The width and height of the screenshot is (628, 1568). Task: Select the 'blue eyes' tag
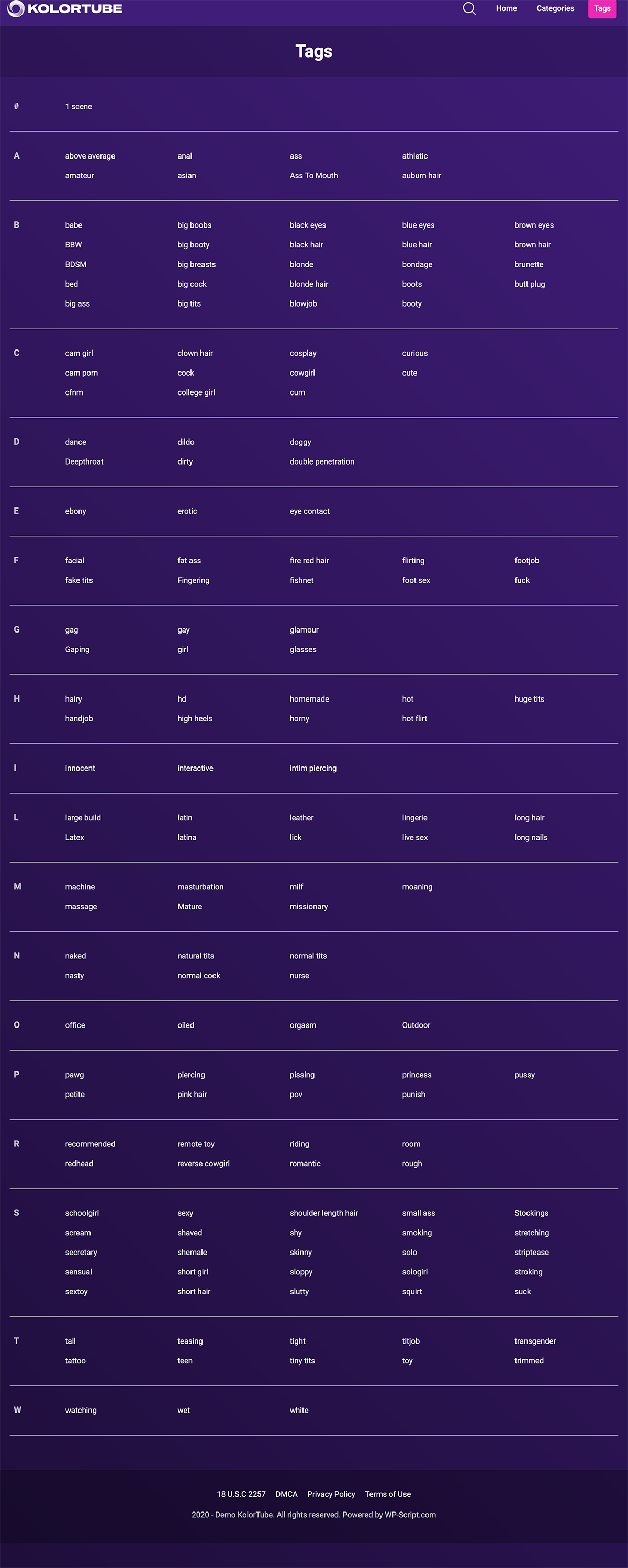[418, 225]
